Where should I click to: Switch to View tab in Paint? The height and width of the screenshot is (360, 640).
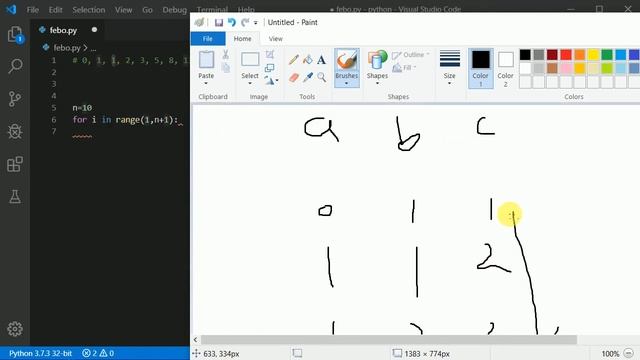pos(276,39)
